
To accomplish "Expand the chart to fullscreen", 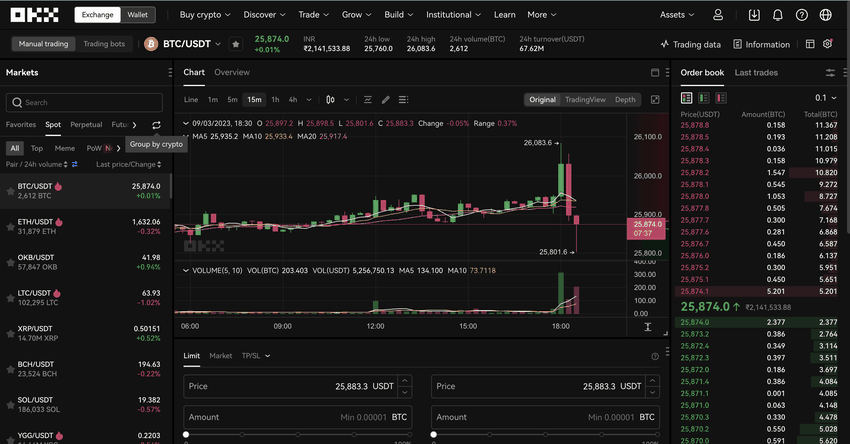I will (655, 100).
